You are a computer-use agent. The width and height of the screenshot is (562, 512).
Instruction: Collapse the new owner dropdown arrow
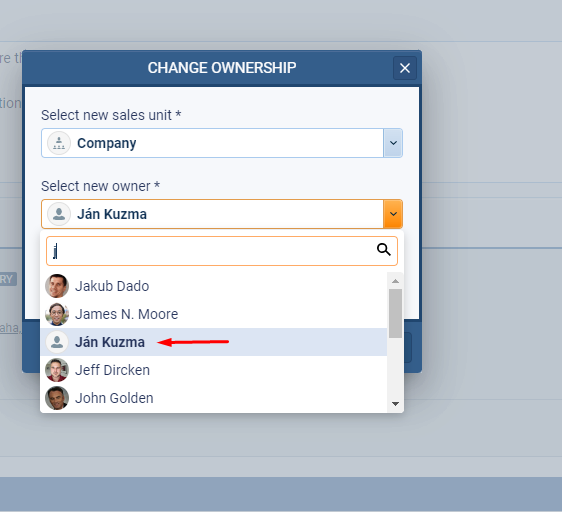click(x=393, y=214)
